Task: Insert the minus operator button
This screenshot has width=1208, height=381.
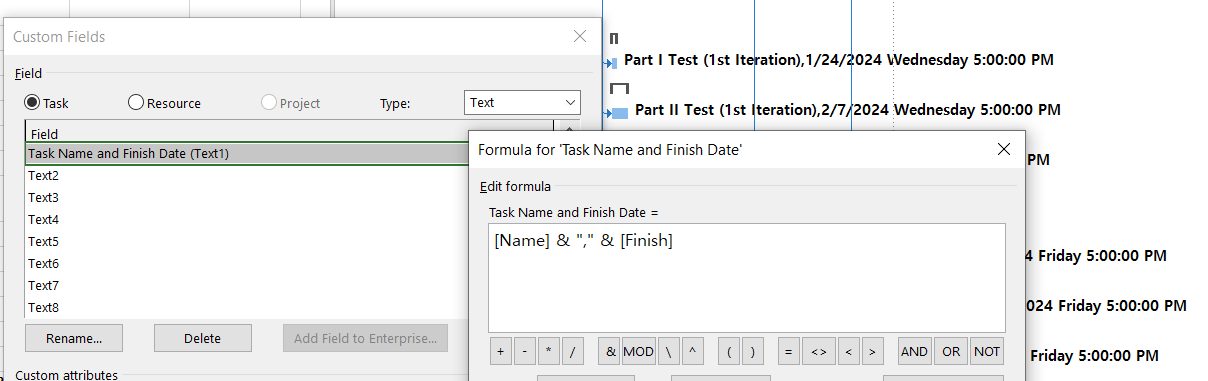Action: tap(525, 352)
